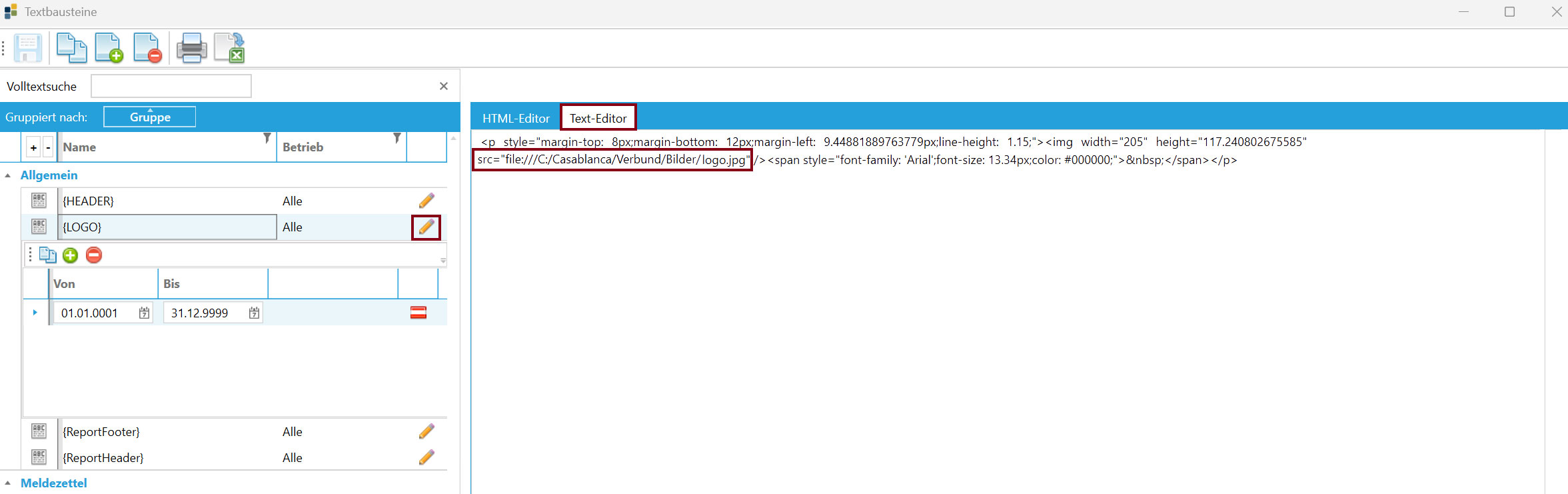This screenshot has width=1568, height=494.
Task: Click the Gruppe grouping button
Action: click(150, 117)
